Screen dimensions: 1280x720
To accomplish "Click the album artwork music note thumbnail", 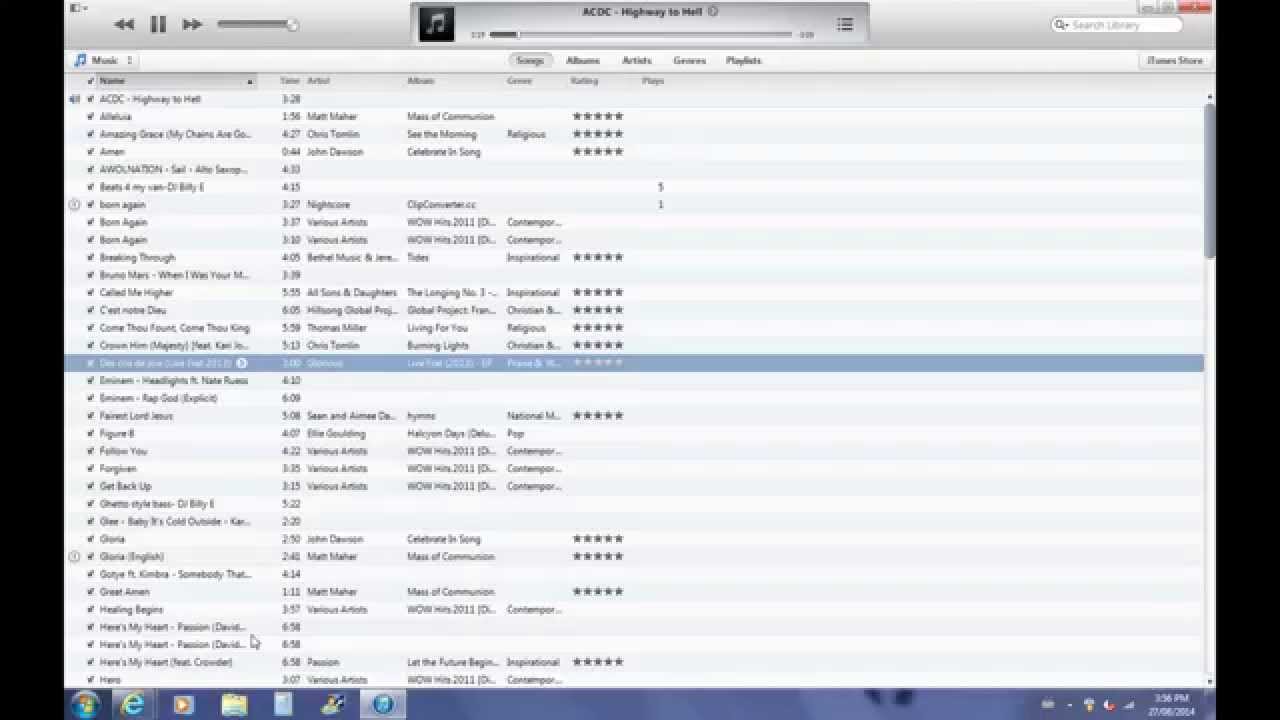I will [x=436, y=24].
